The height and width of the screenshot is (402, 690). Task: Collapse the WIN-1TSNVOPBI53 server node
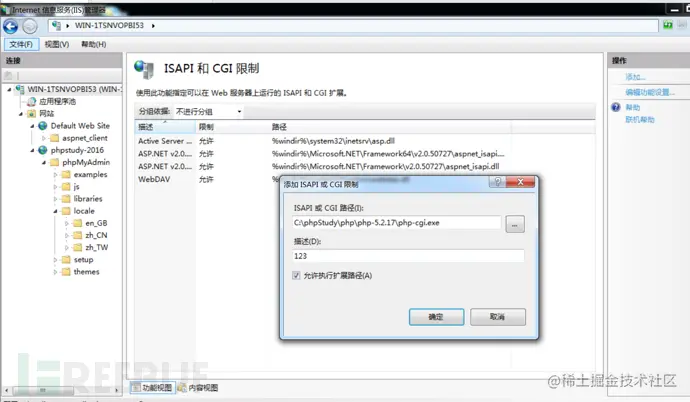tap(9, 89)
